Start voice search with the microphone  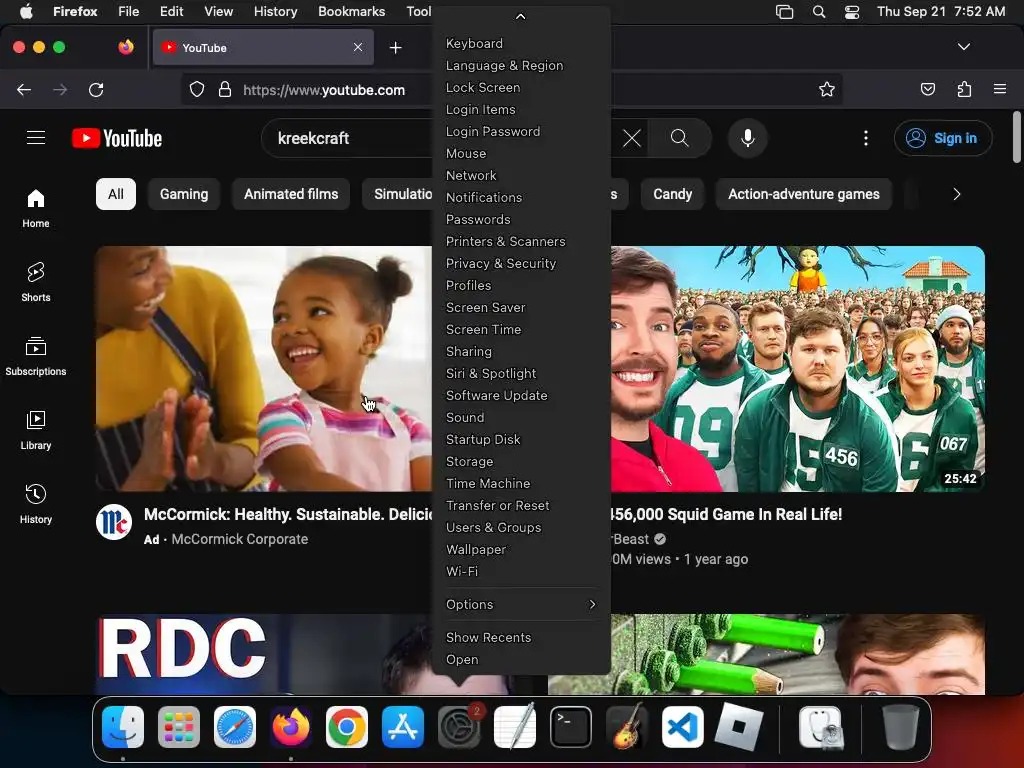tap(748, 138)
